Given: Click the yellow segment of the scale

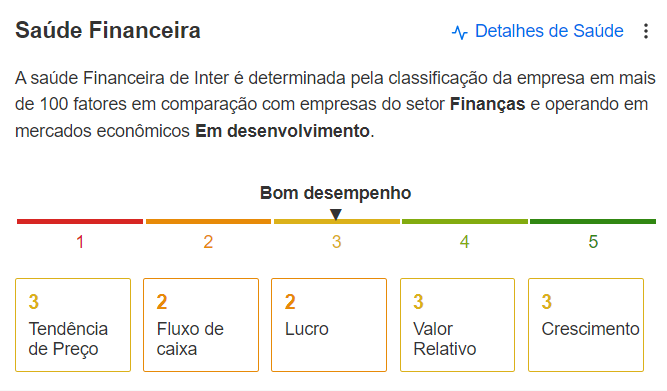Looking at the screenshot, I should 337,221.
